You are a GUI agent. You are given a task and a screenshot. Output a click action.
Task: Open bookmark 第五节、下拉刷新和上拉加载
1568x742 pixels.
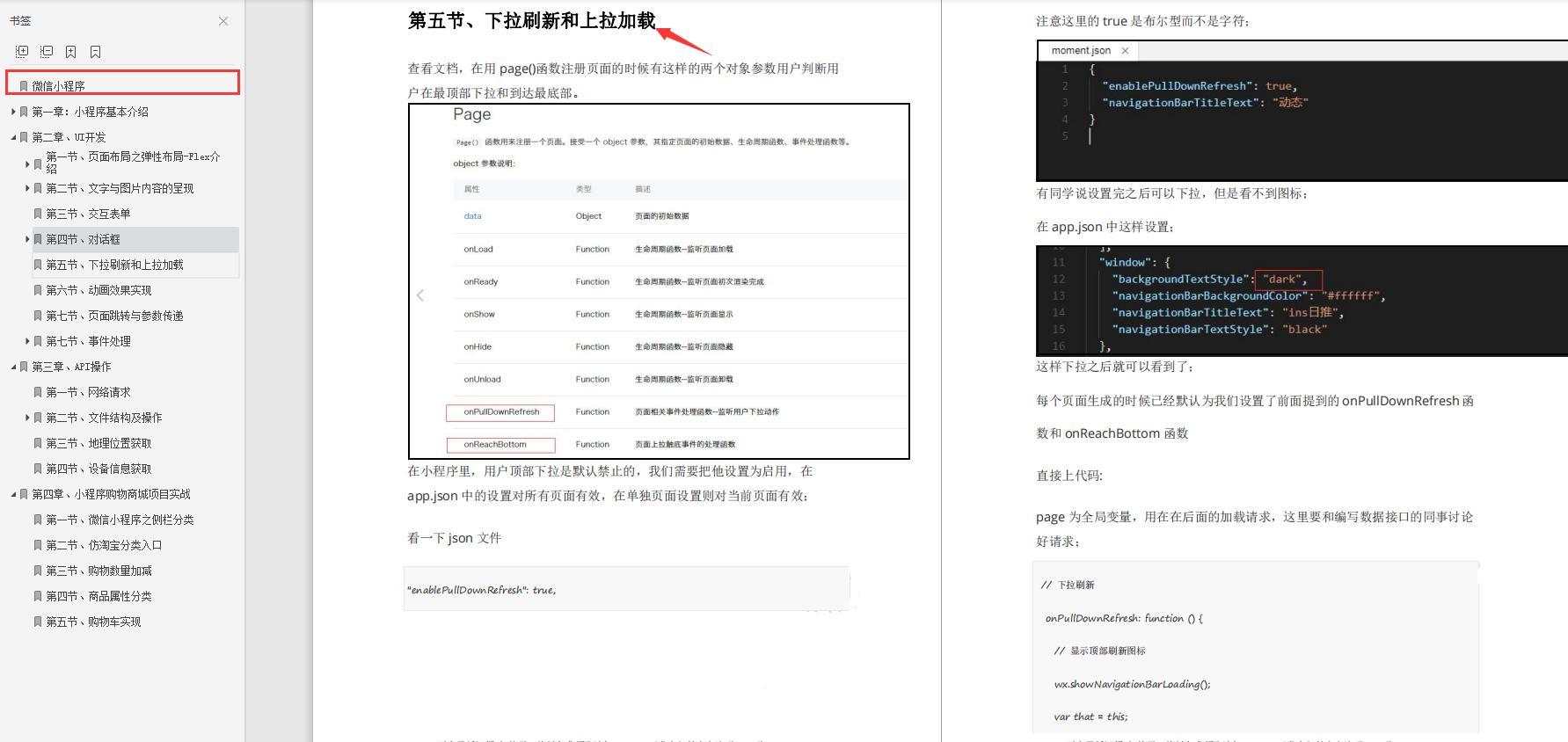115,265
